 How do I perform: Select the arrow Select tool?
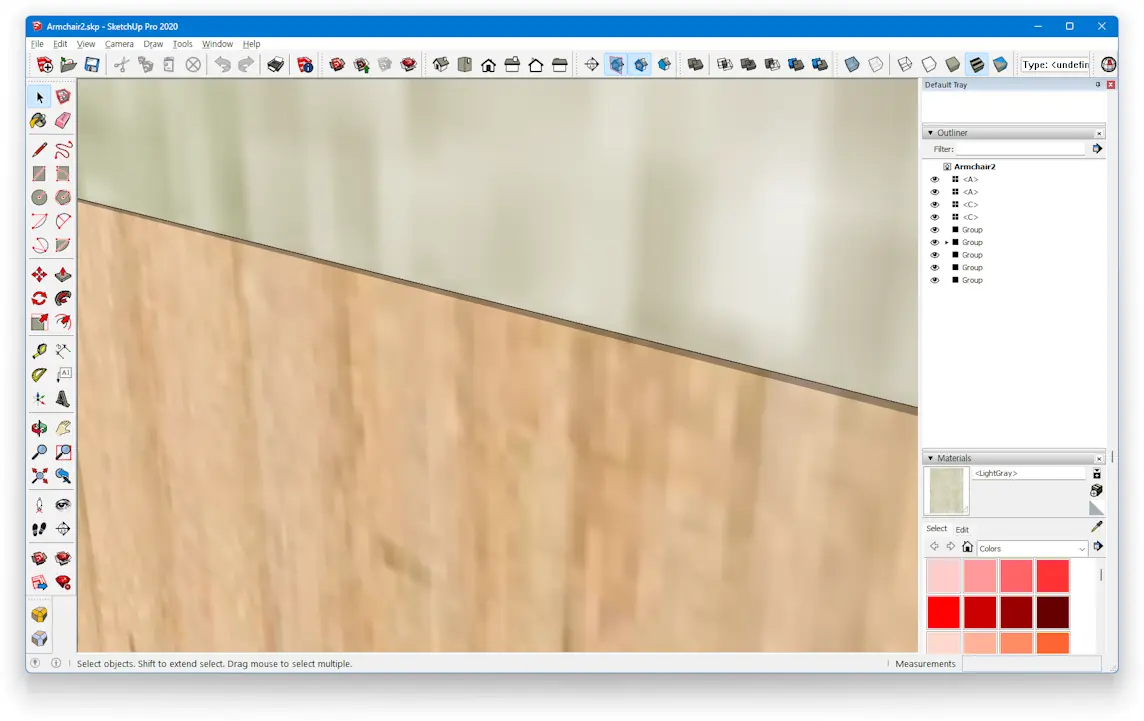click(x=39, y=97)
